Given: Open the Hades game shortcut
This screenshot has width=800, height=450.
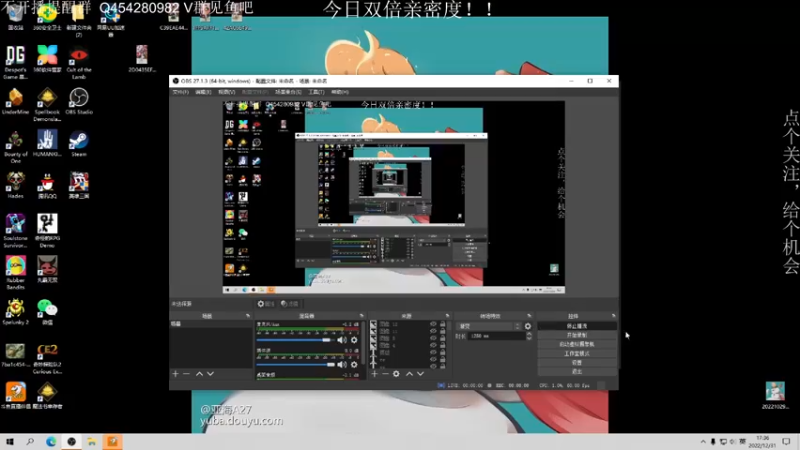Looking at the screenshot, I should tap(15, 185).
